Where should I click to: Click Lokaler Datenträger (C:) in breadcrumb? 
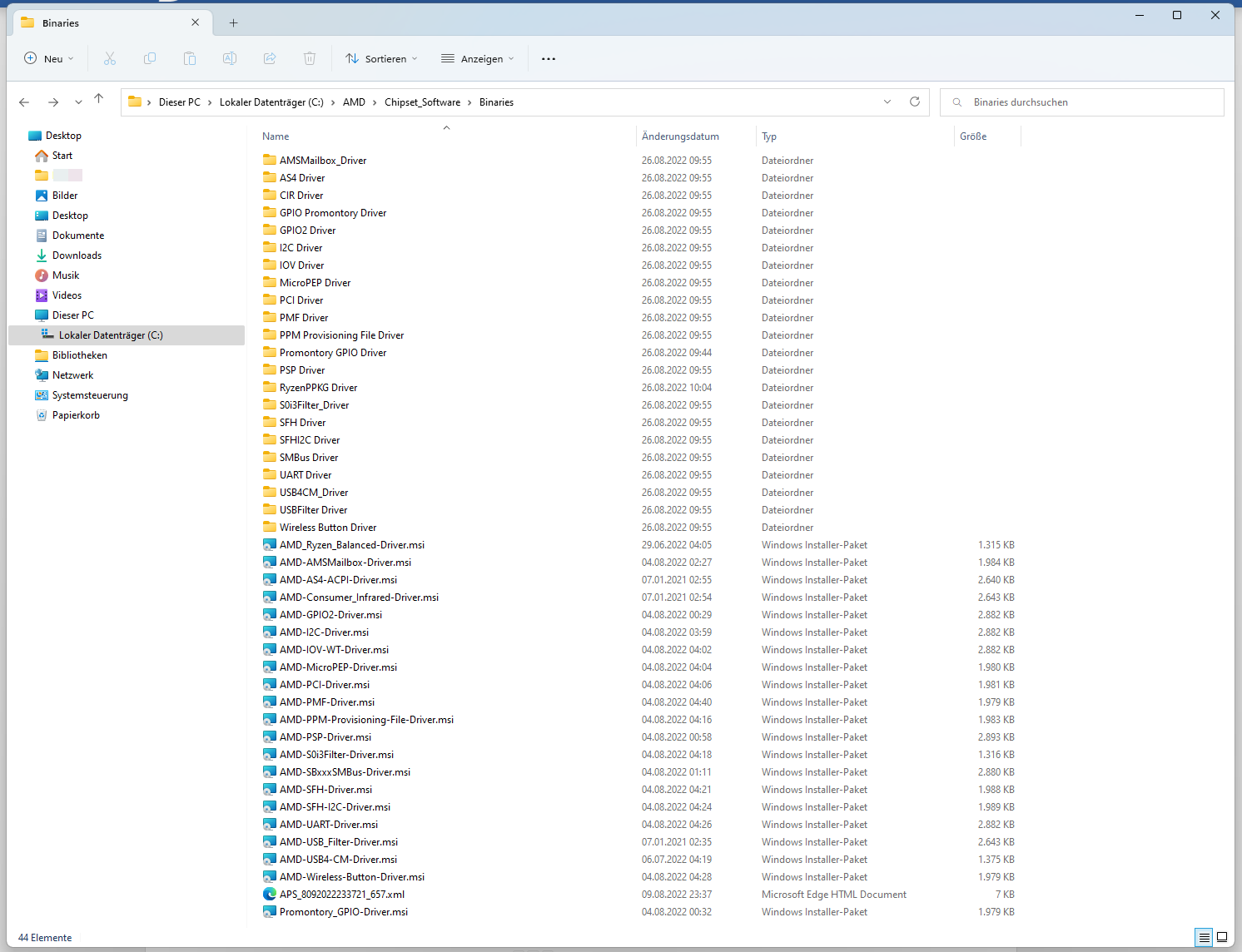[x=271, y=102]
